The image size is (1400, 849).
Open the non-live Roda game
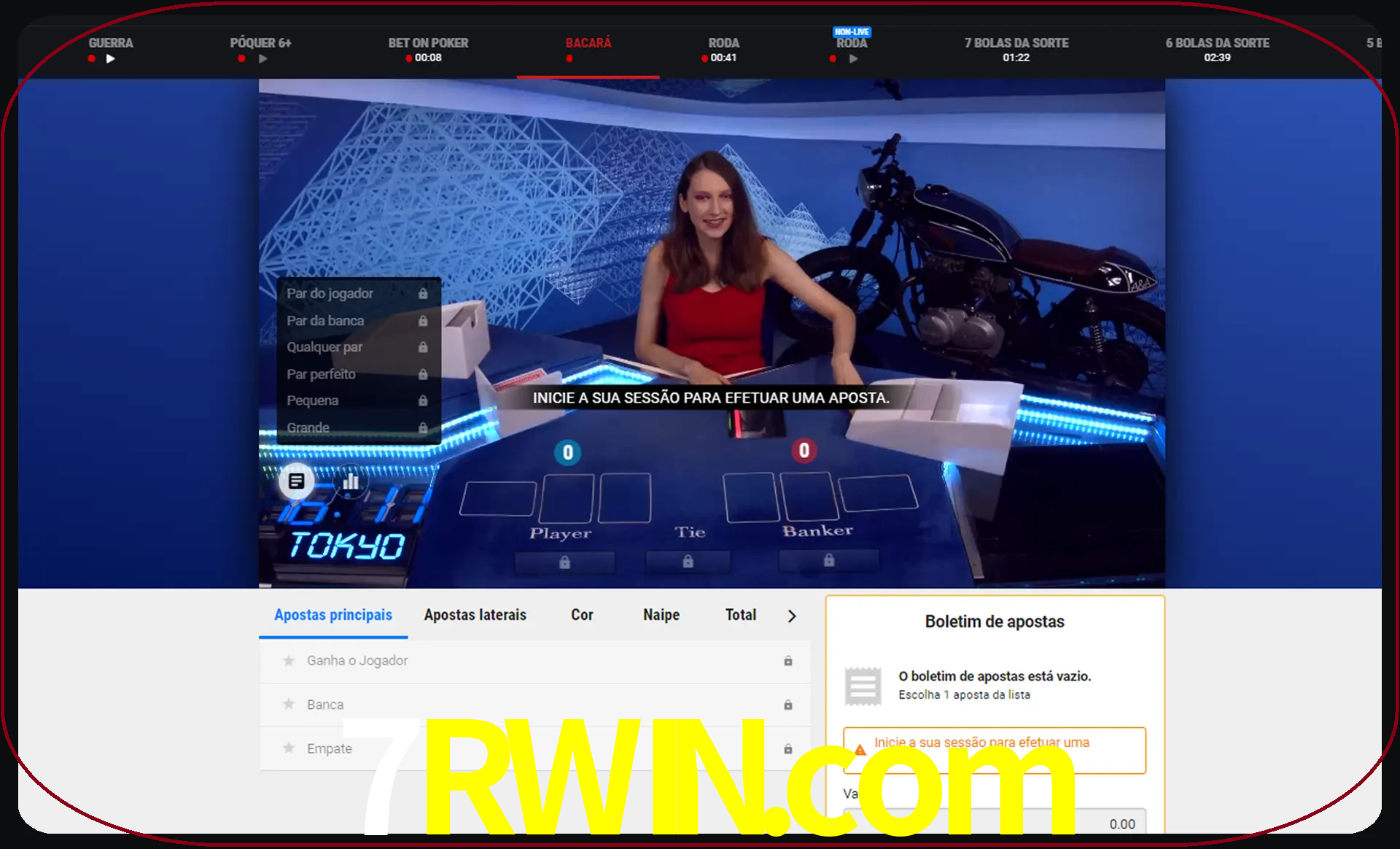[852, 43]
